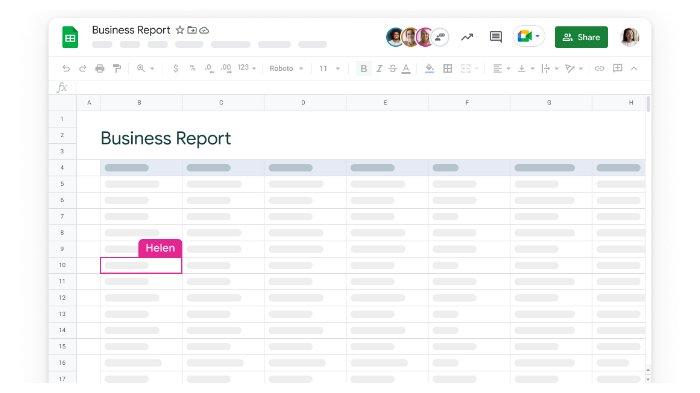700x393 pixels.
Task: Click the Business Report document title
Action: pyautogui.click(x=131, y=30)
